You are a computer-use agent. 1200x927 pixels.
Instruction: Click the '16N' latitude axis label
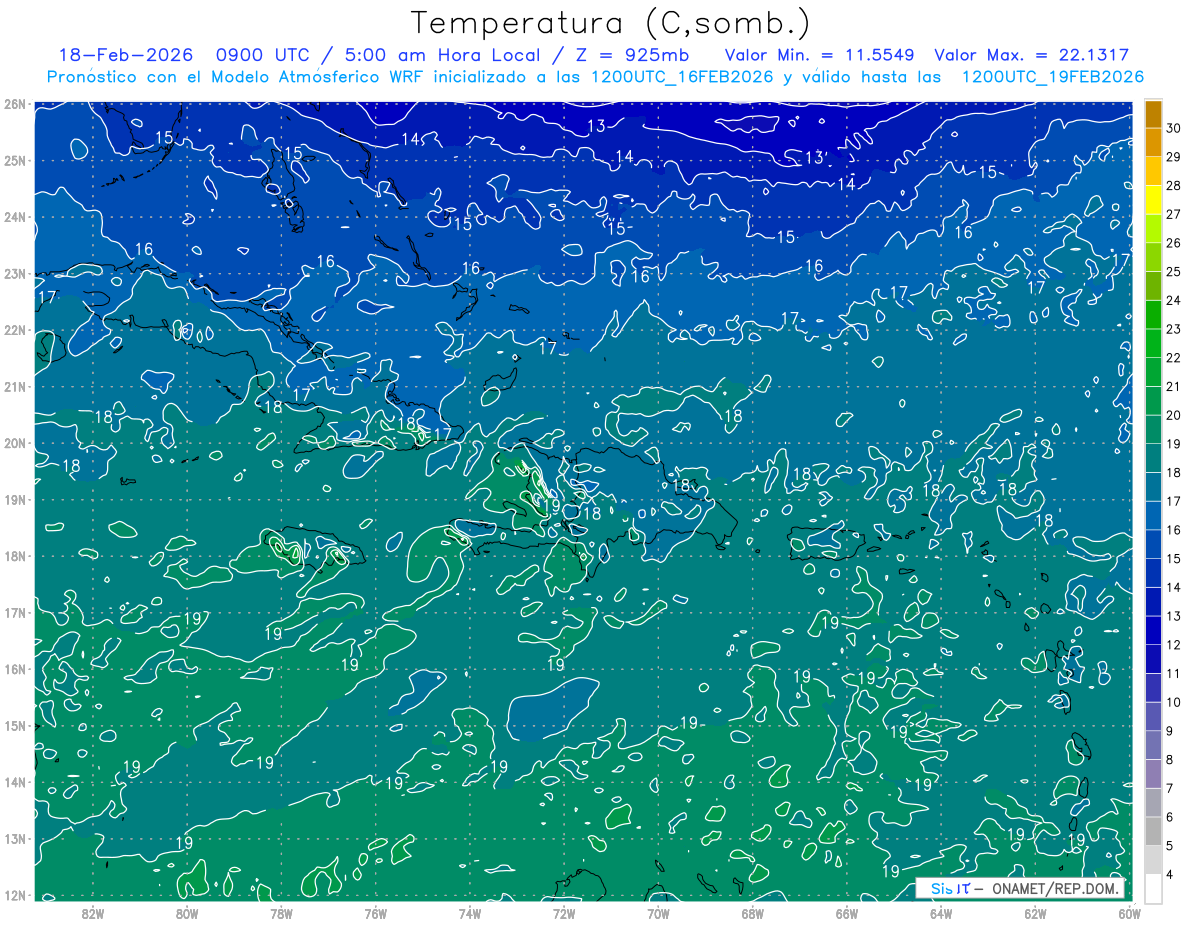pyautogui.click(x=14, y=669)
